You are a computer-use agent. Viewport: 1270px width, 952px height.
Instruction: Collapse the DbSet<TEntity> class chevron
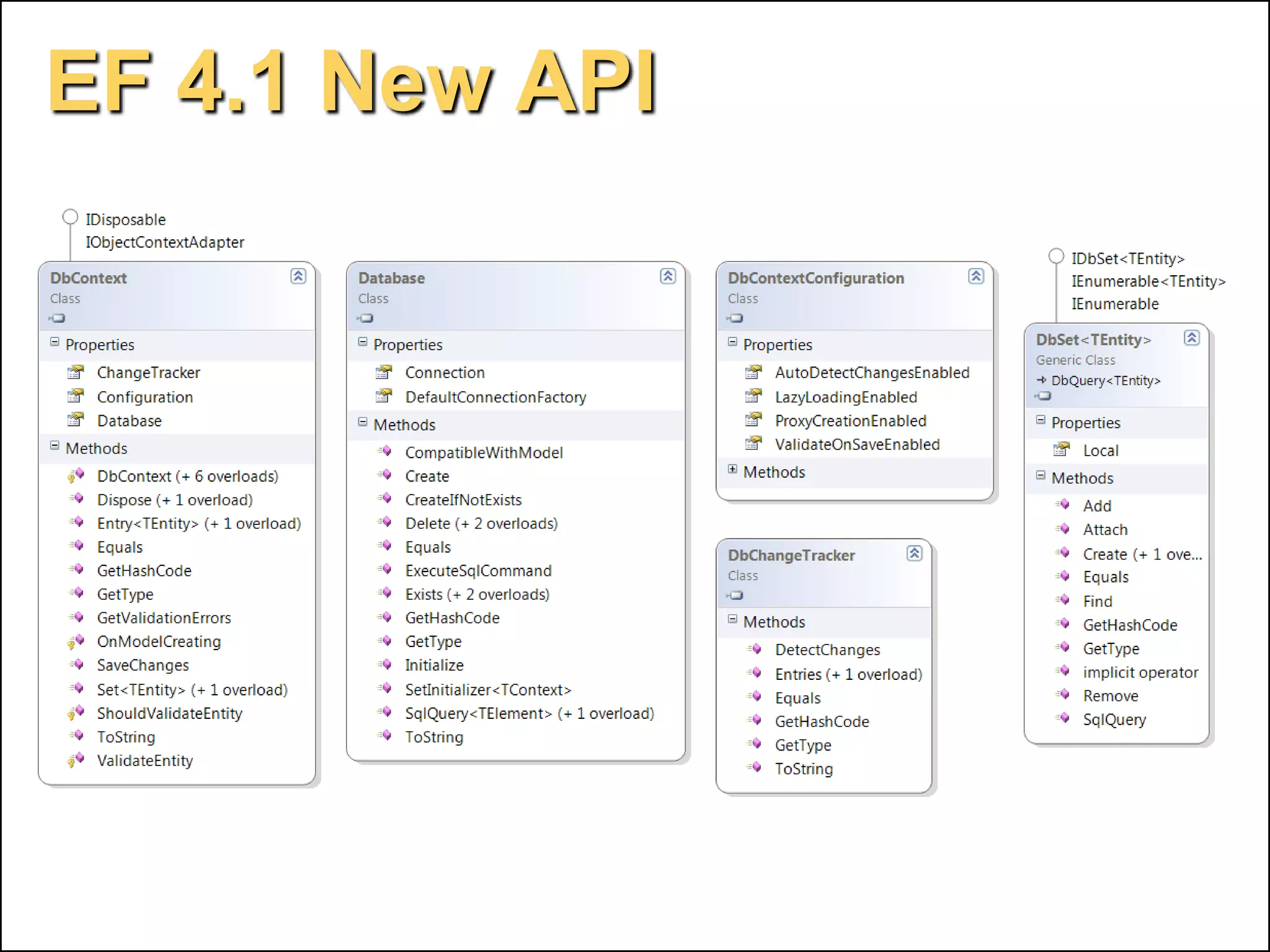(1192, 338)
